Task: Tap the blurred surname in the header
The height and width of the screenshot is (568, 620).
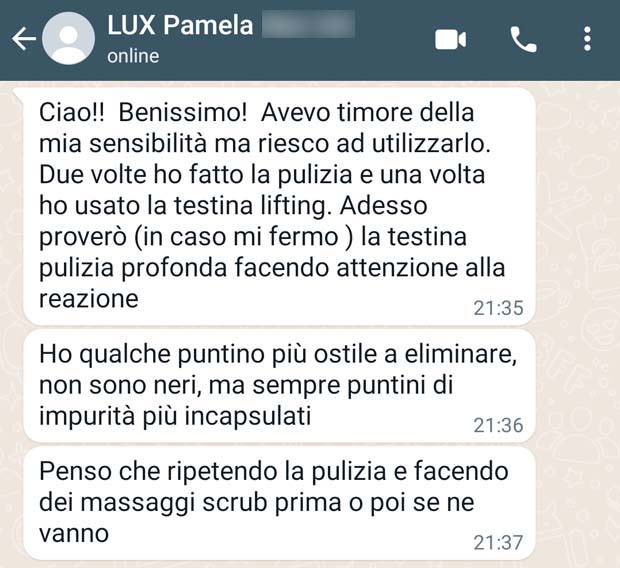Action: tap(308, 25)
